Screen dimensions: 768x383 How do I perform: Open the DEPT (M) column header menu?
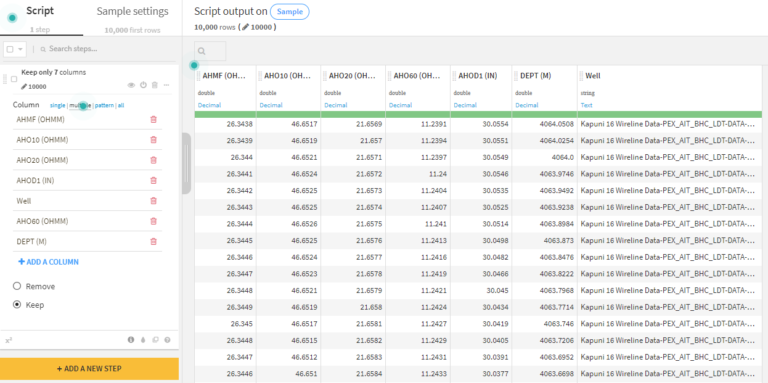point(536,76)
